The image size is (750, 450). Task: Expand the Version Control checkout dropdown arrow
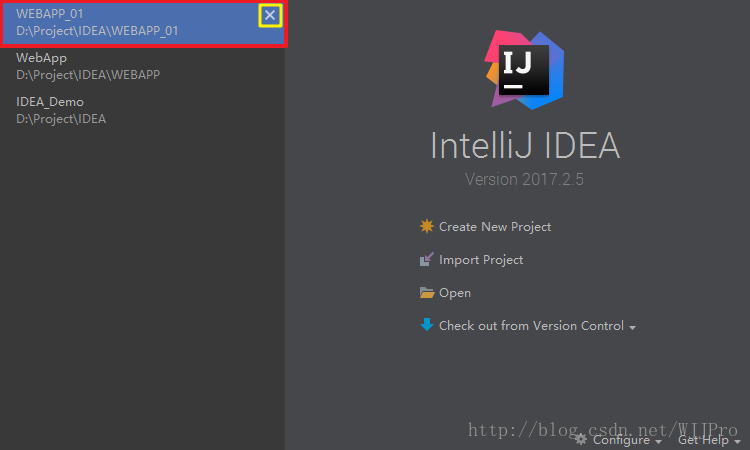(x=633, y=328)
